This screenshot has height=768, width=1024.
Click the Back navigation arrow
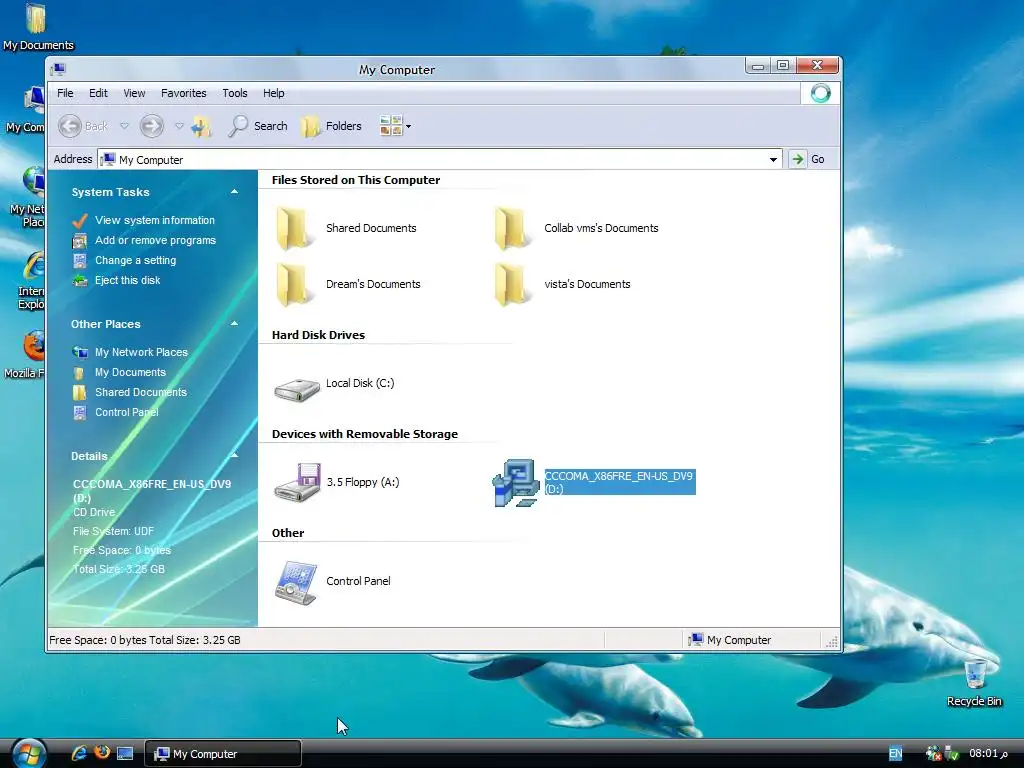(70, 126)
